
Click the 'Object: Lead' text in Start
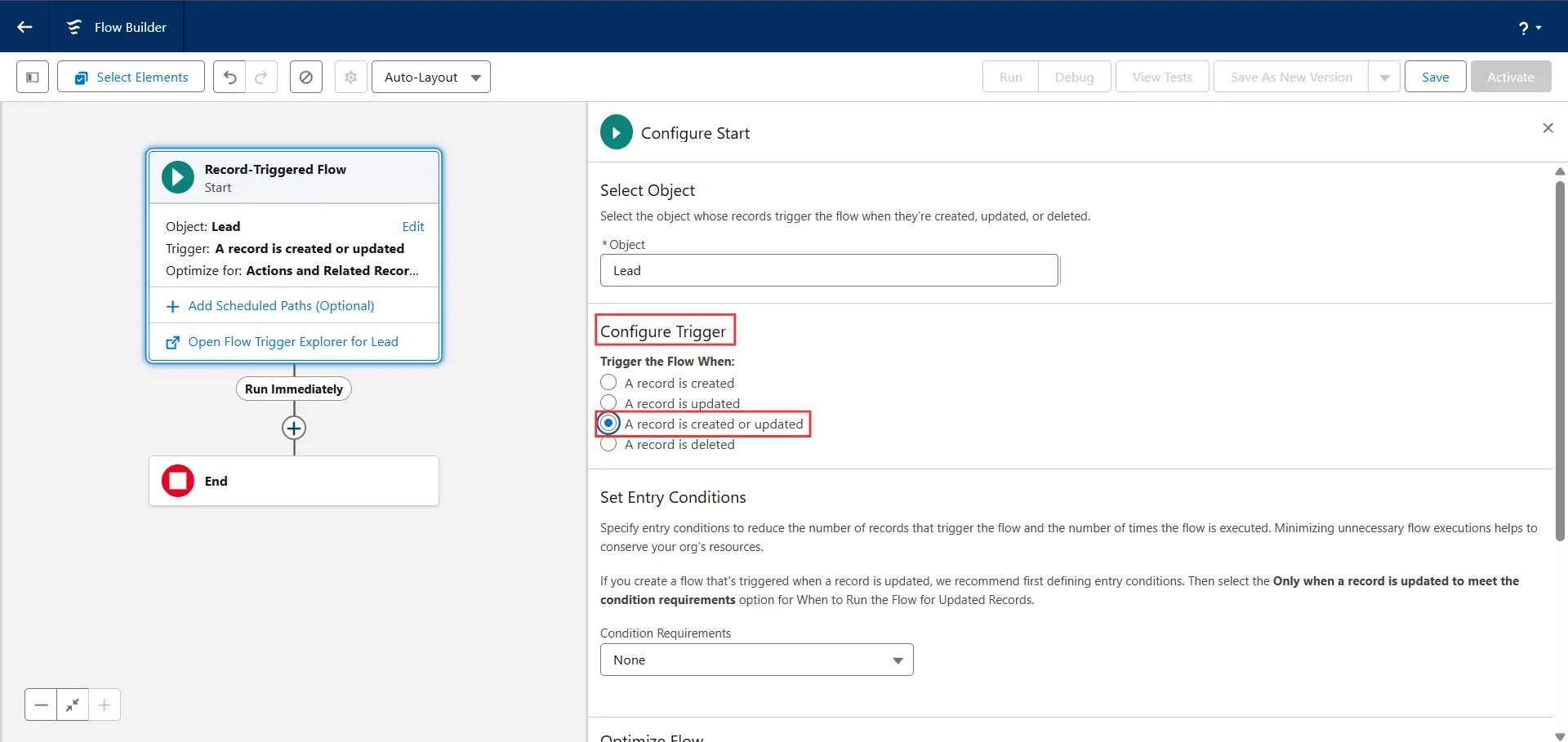(203, 226)
